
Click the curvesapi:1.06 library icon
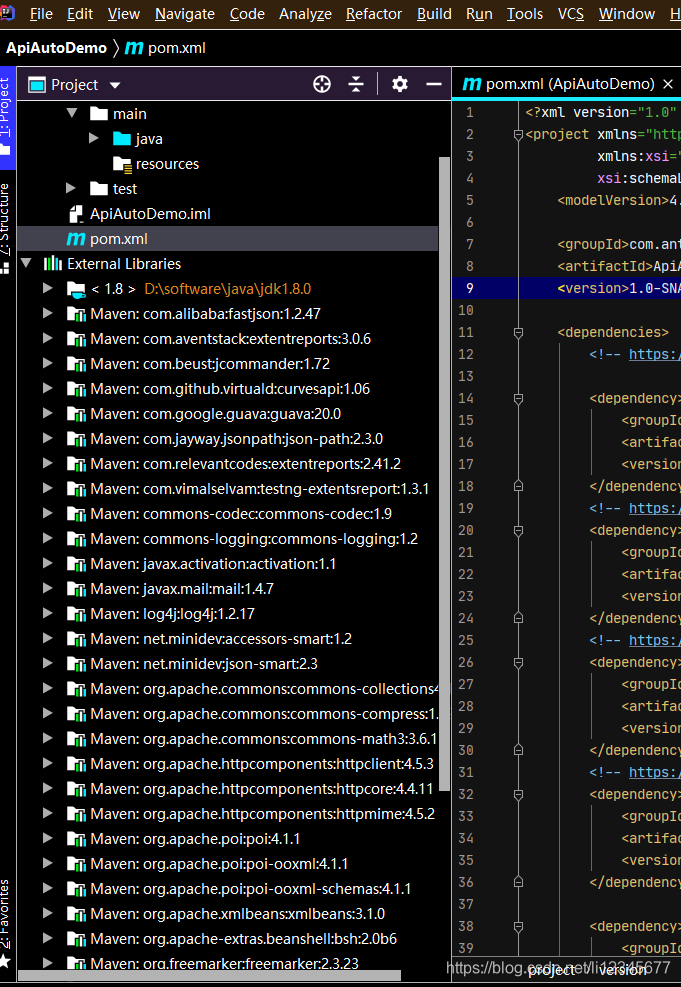(x=76, y=389)
